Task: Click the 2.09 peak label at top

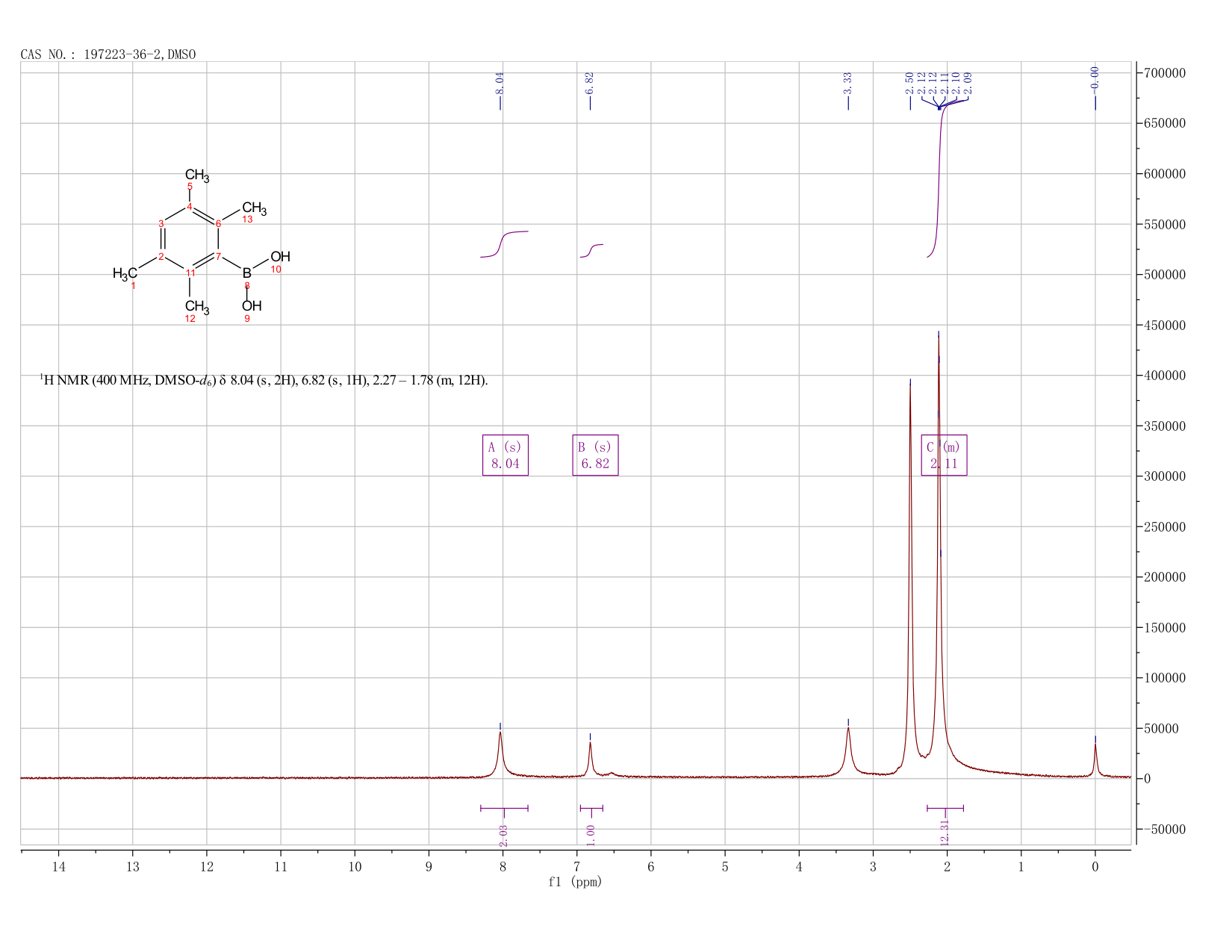Action: (x=968, y=83)
